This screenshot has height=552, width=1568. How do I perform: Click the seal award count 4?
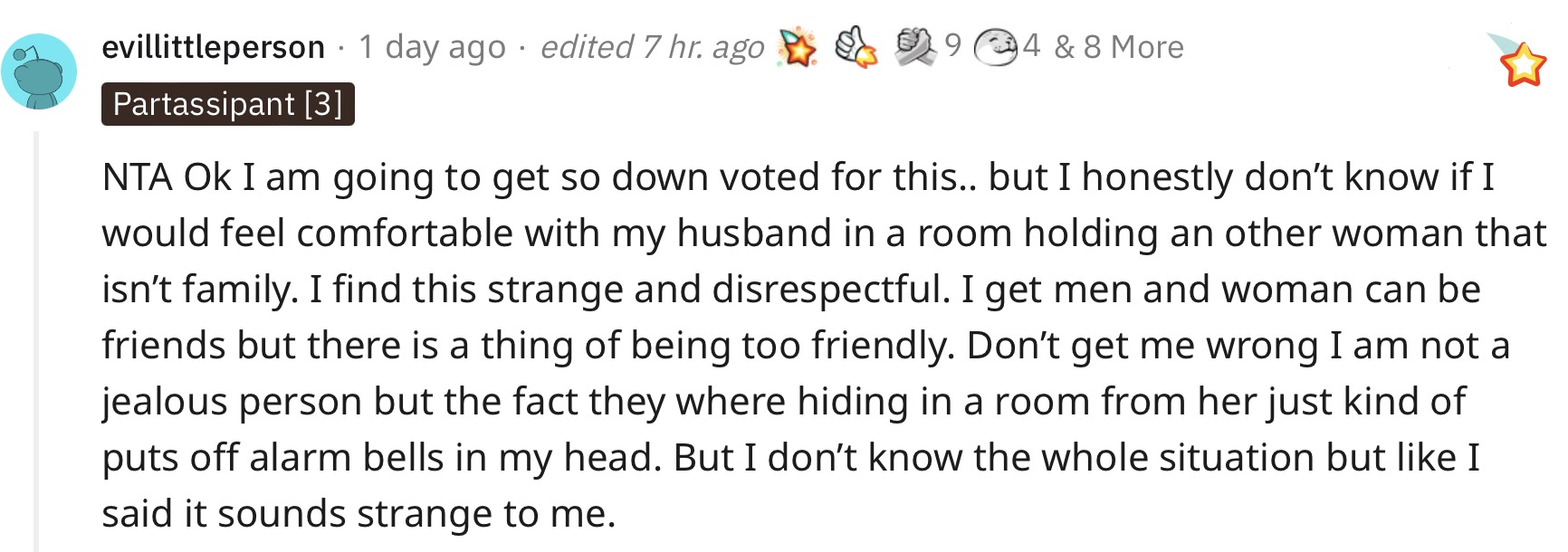click(x=1032, y=45)
